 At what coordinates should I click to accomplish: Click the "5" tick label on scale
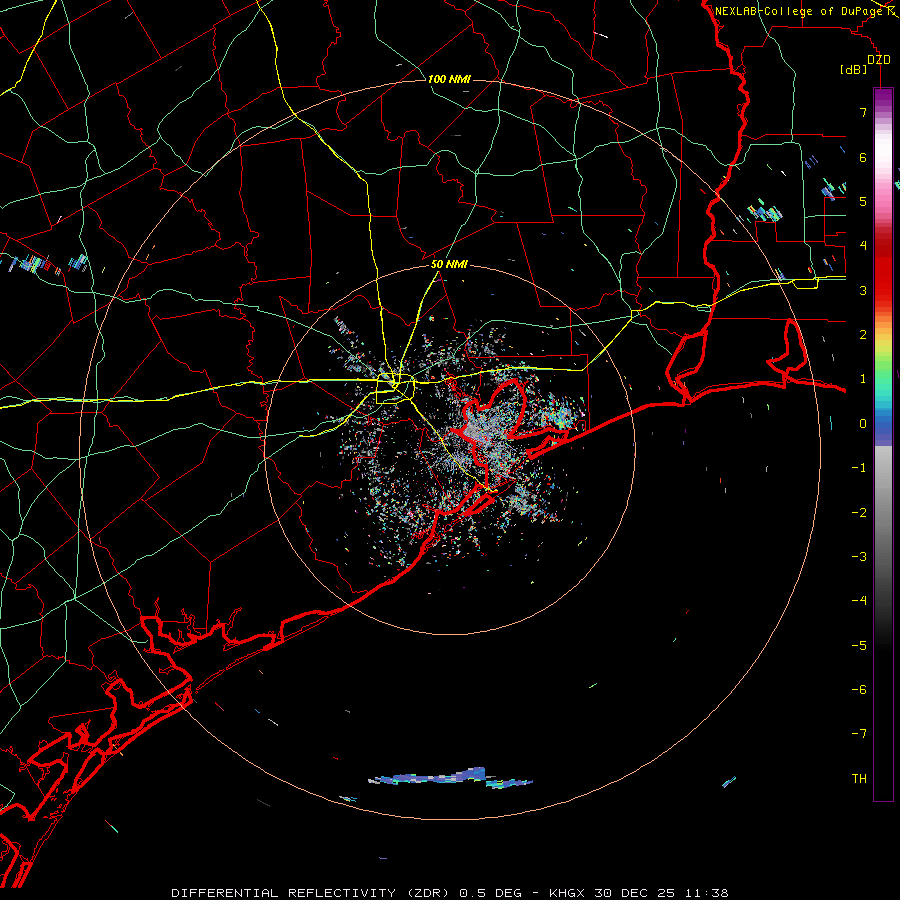pyautogui.click(x=863, y=201)
